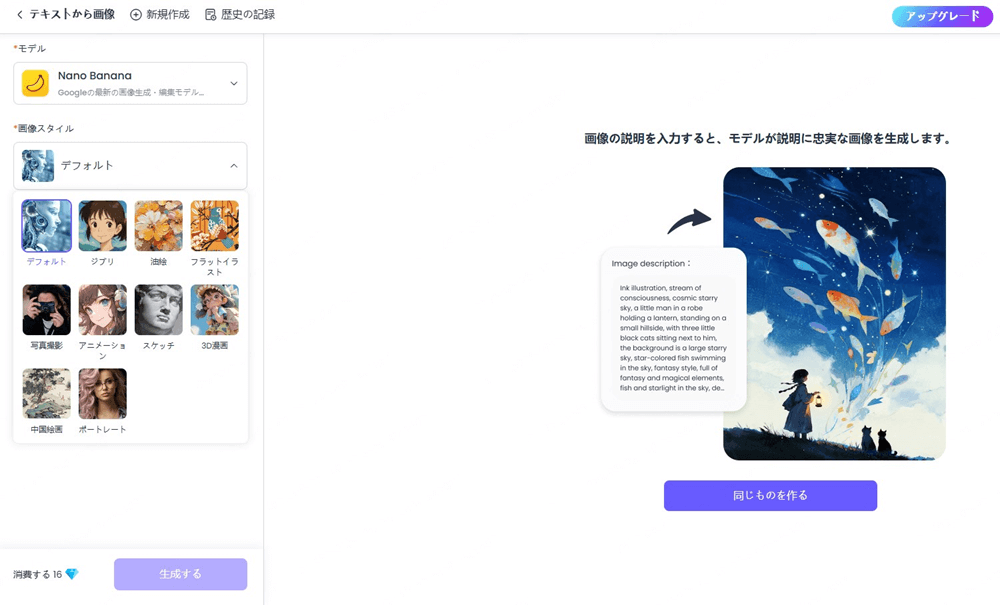Viewport: 1000px width, 605px height.
Task: Click the デフォルト label under first thumbnail
Action: point(46,261)
